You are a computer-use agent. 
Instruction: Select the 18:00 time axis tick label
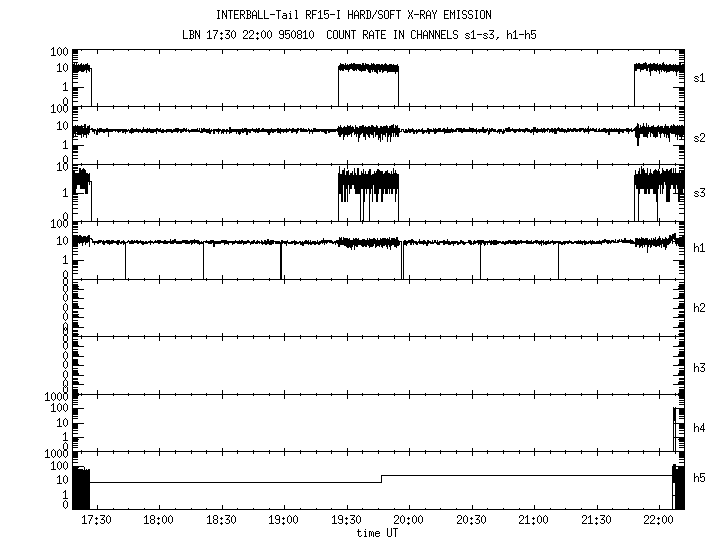[x=158, y=521]
